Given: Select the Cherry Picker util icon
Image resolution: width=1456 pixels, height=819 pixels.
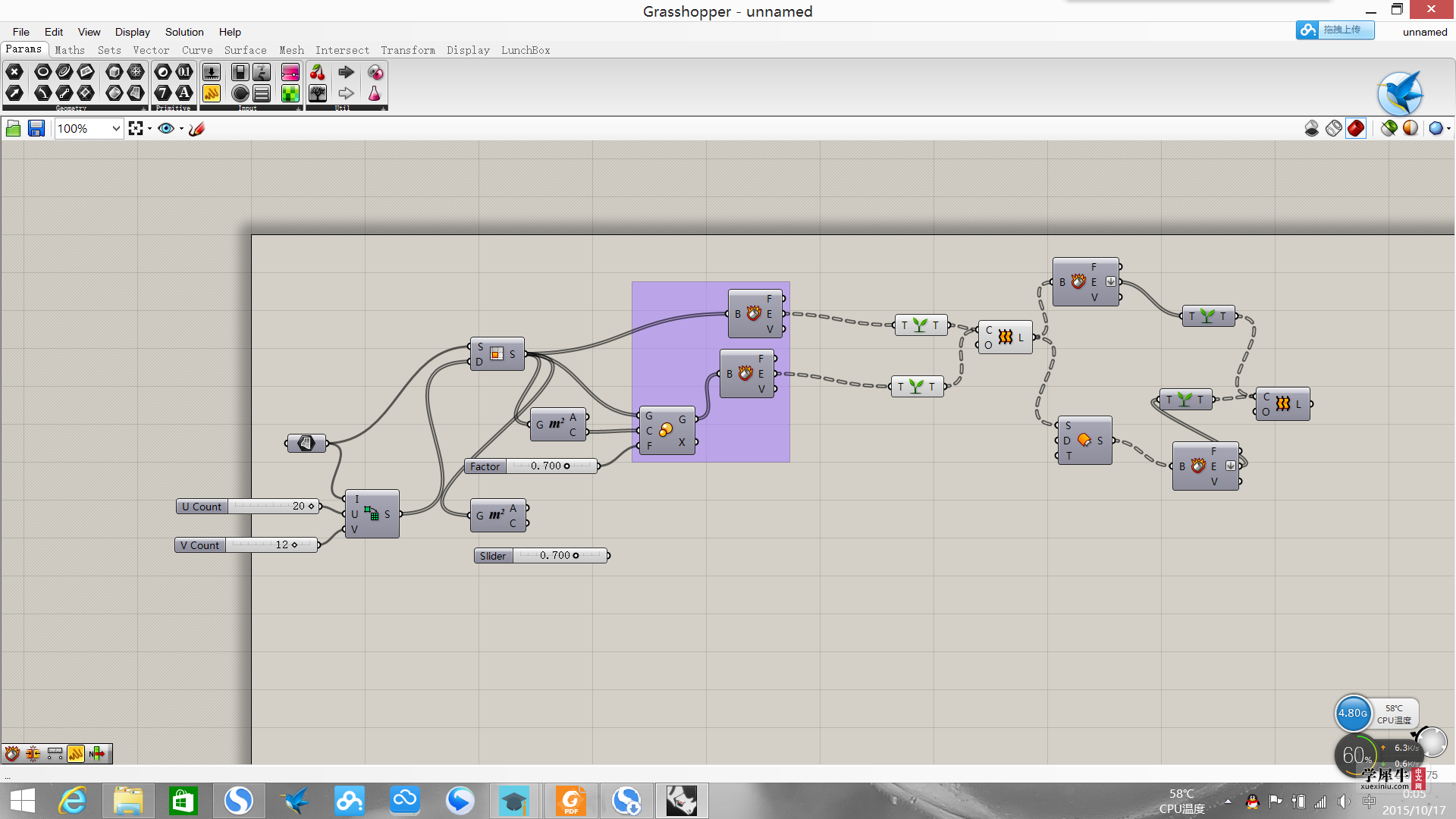Looking at the screenshot, I should pyautogui.click(x=318, y=72).
